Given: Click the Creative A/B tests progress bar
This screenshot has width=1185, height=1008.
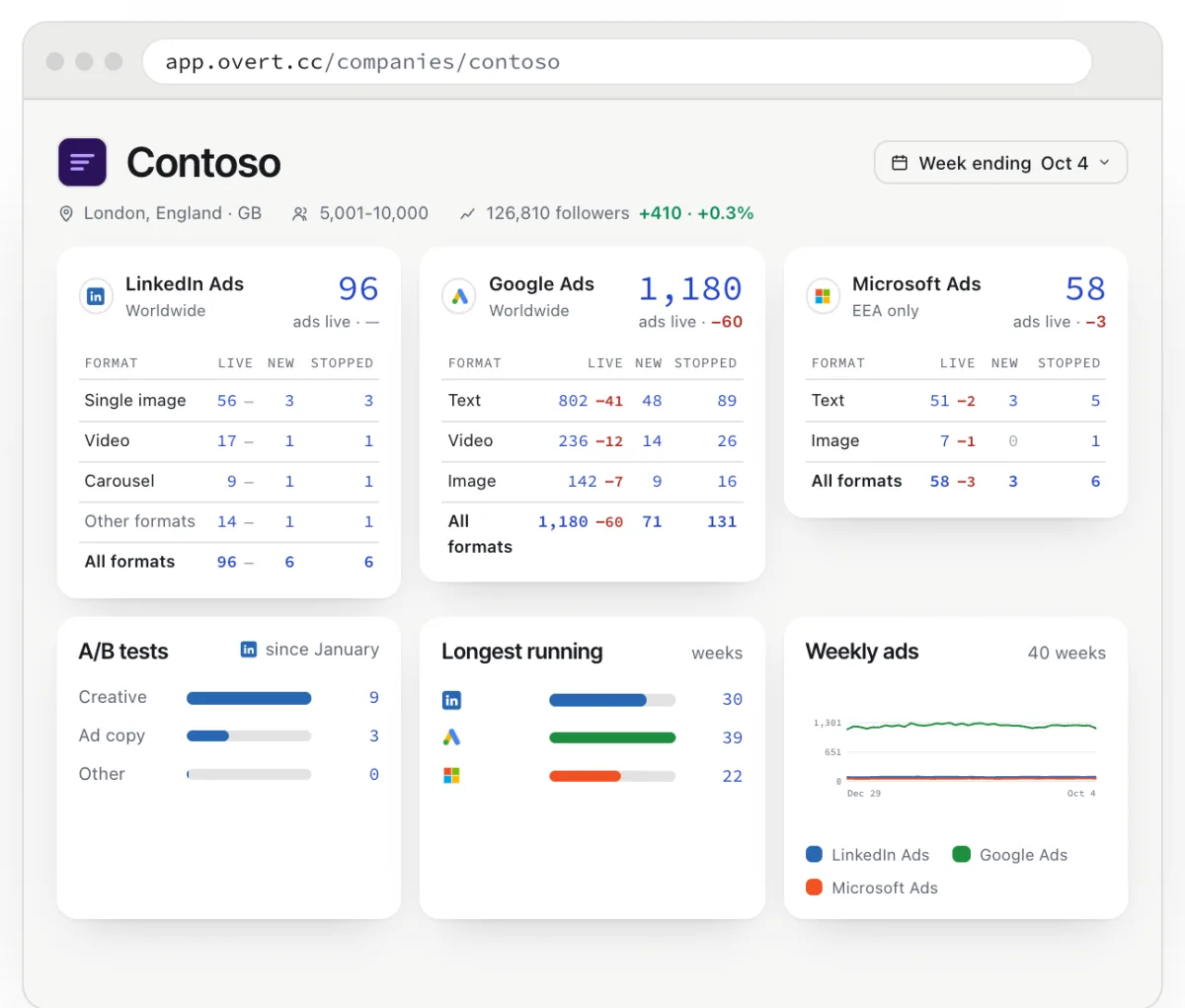Looking at the screenshot, I should tap(249, 698).
